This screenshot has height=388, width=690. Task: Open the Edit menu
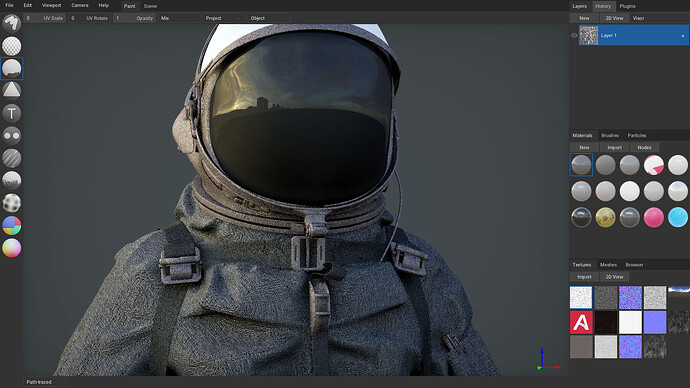pos(28,5)
